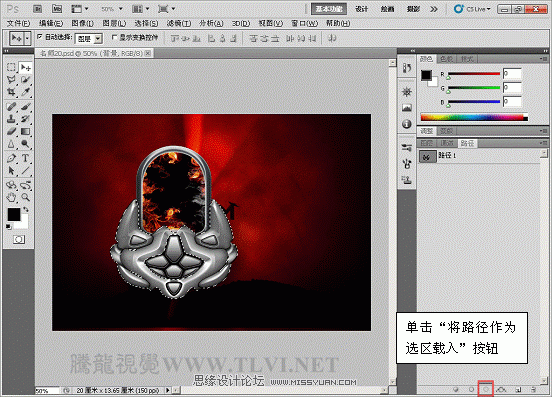Image resolution: width=552 pixels, height=397 pixels.
Task: Select the 路径 1 path row
Action: [479, 156]
